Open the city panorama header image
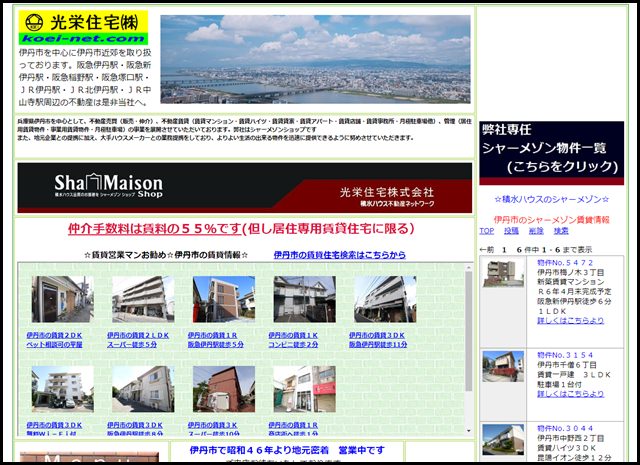This screenshot has height=465, width=640. click(315, 59)
